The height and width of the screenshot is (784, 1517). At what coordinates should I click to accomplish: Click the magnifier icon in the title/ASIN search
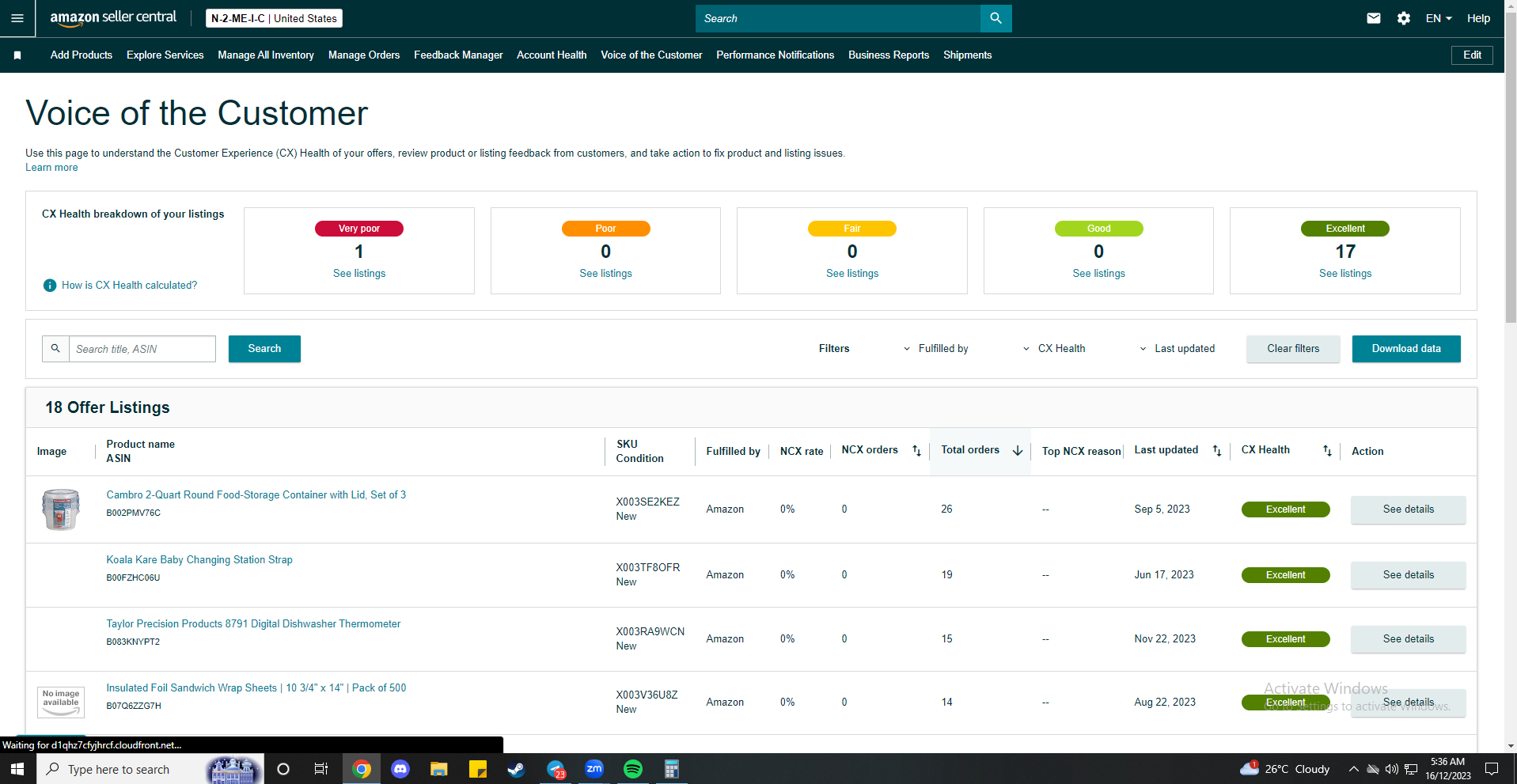[55, 349]
